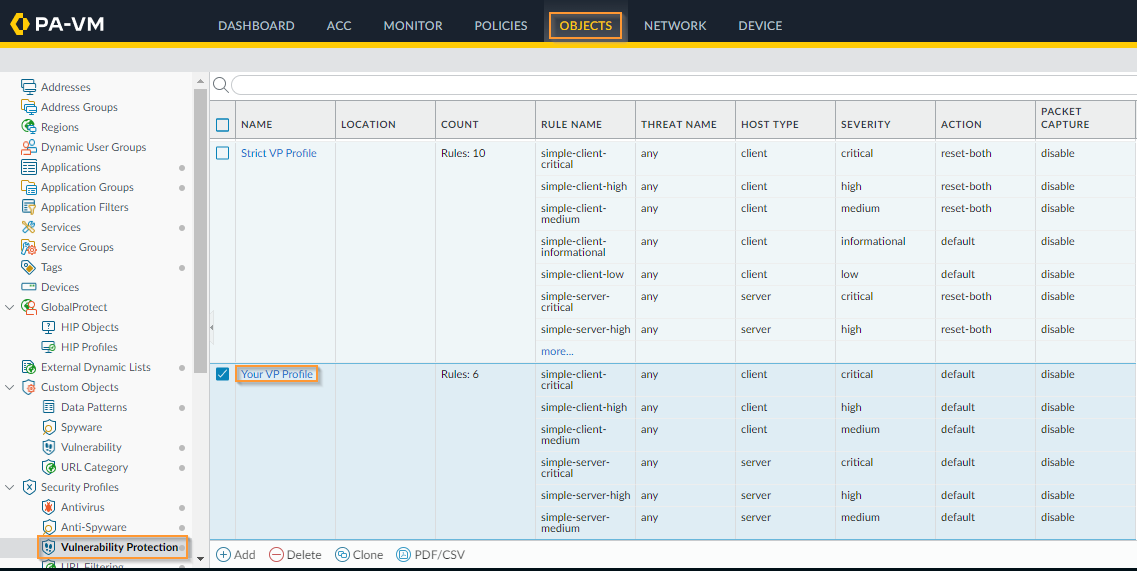Click inside the search input field
1137x571 pixels.
[x=680, y=85]
